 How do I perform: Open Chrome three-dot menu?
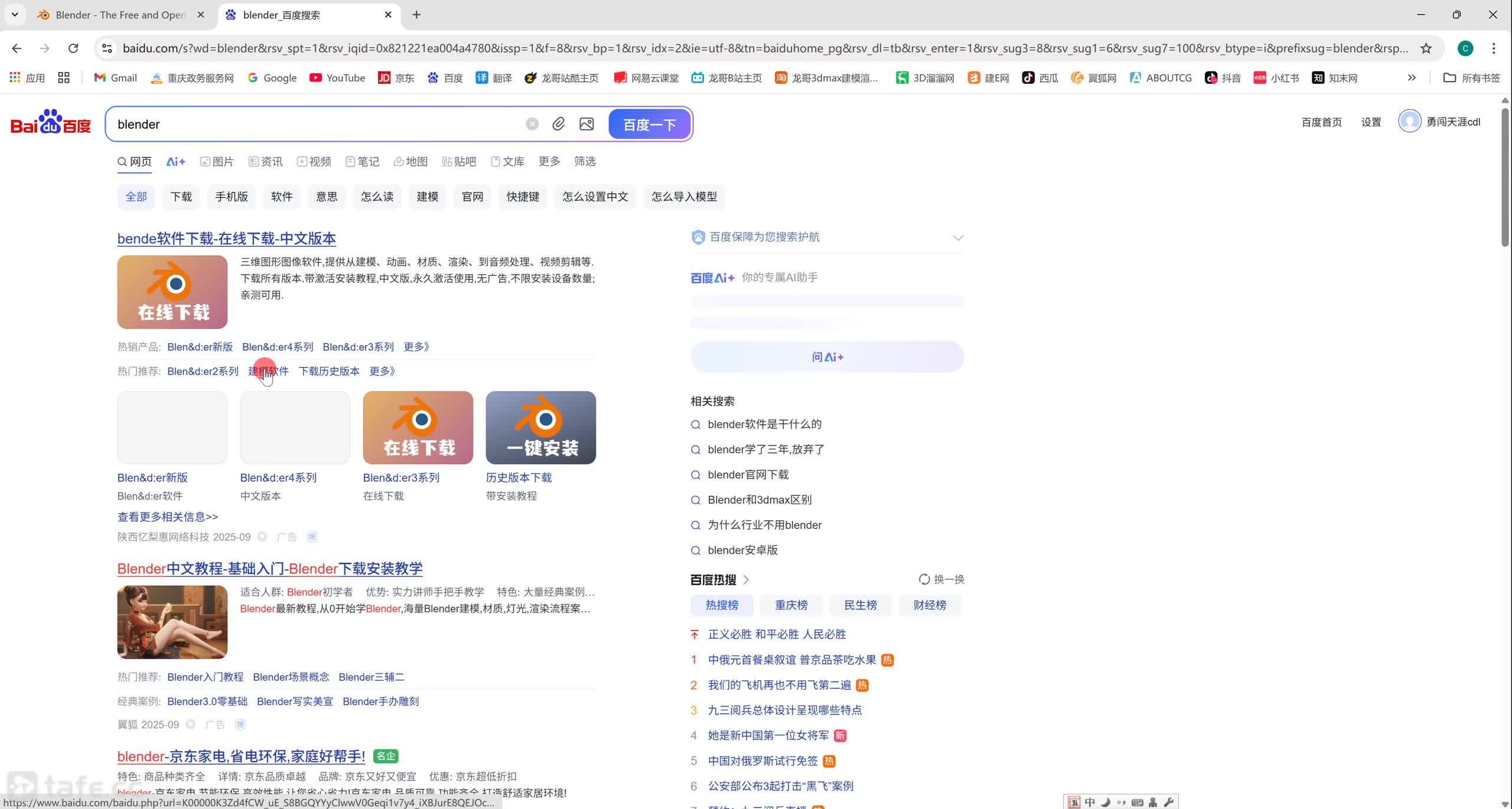1494,48
